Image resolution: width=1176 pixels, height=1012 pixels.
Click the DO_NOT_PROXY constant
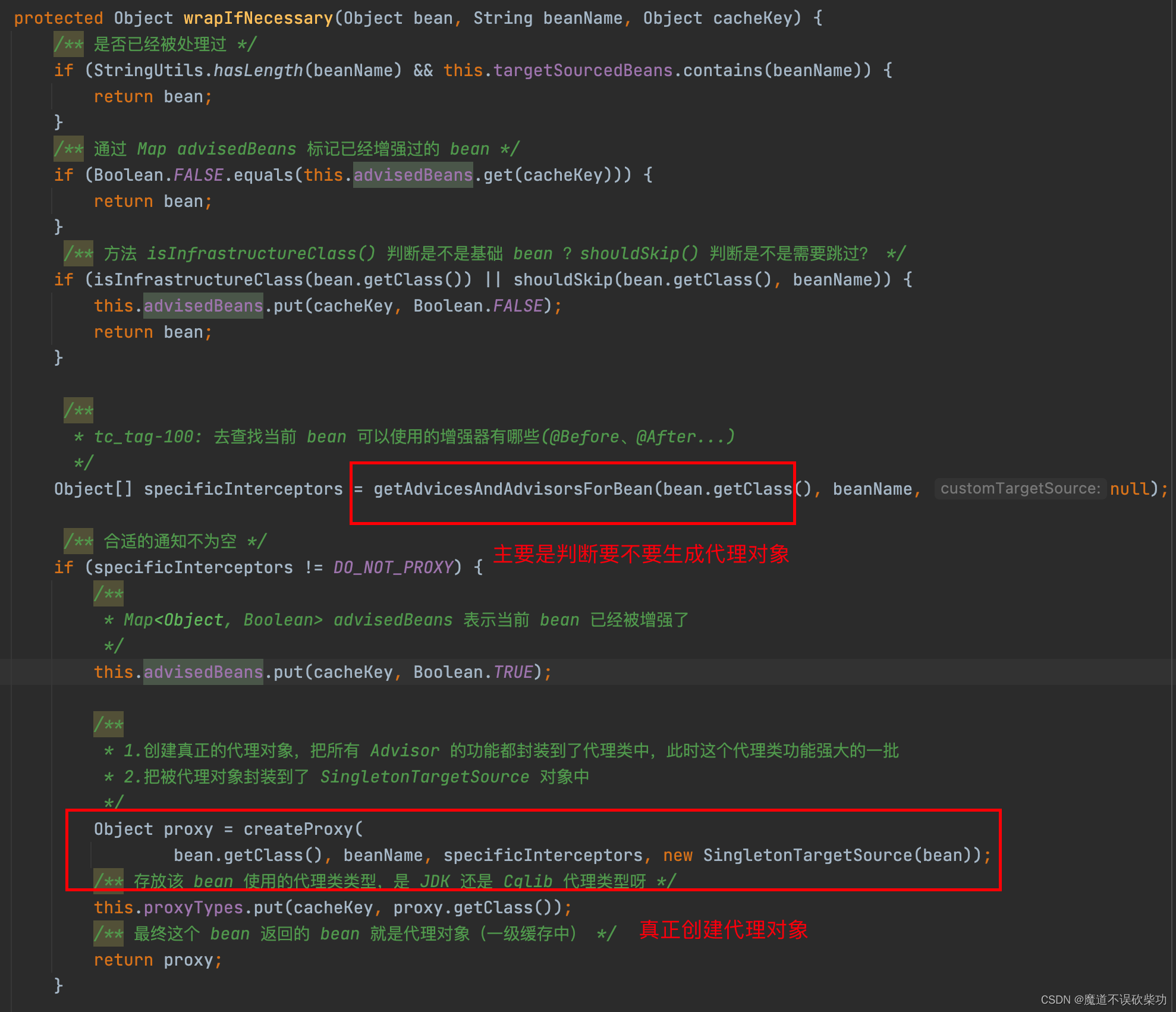pos(393,567)
